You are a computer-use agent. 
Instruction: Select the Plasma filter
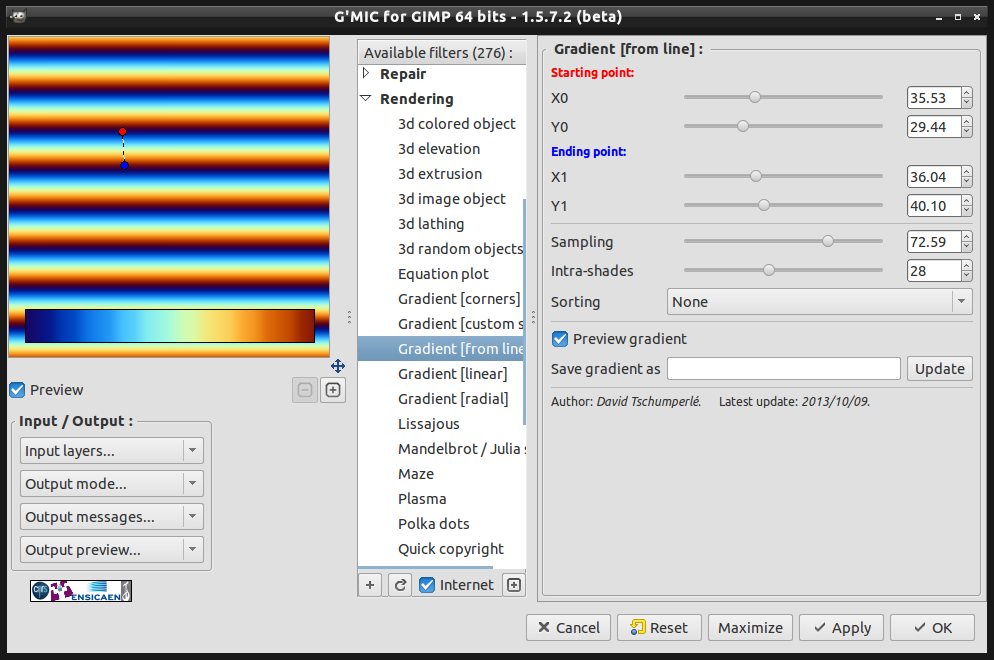click(x=422, y=499)
